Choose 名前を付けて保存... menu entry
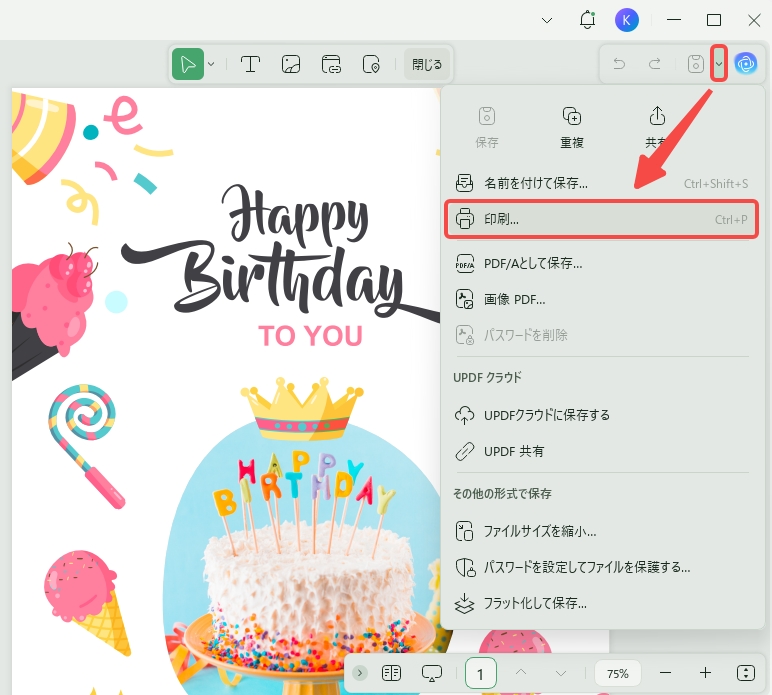The image size is (772, 695). pos(601,183)
